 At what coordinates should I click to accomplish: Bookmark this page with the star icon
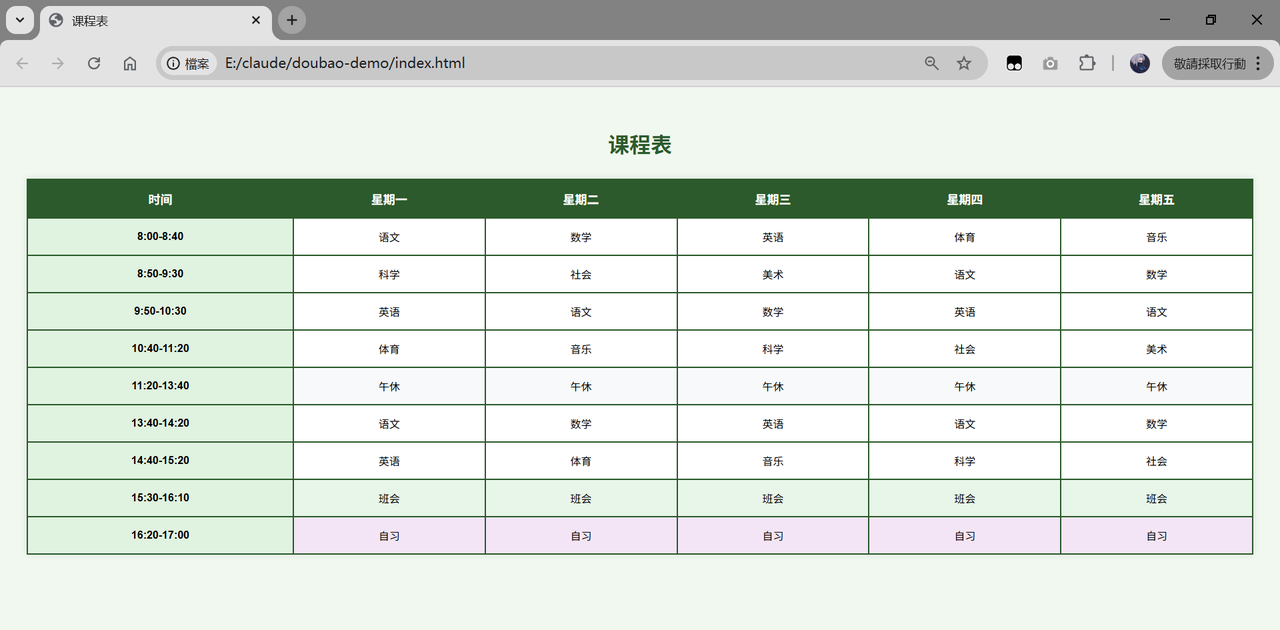coord(964,63)
